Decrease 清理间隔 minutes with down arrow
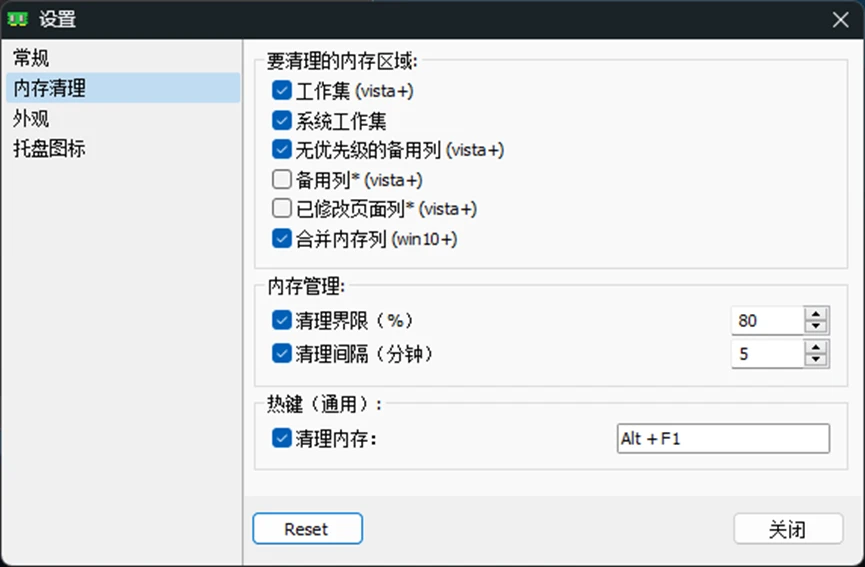Image resolution: width=865 pixels, height=567 pixels. [x=816, y=360]
